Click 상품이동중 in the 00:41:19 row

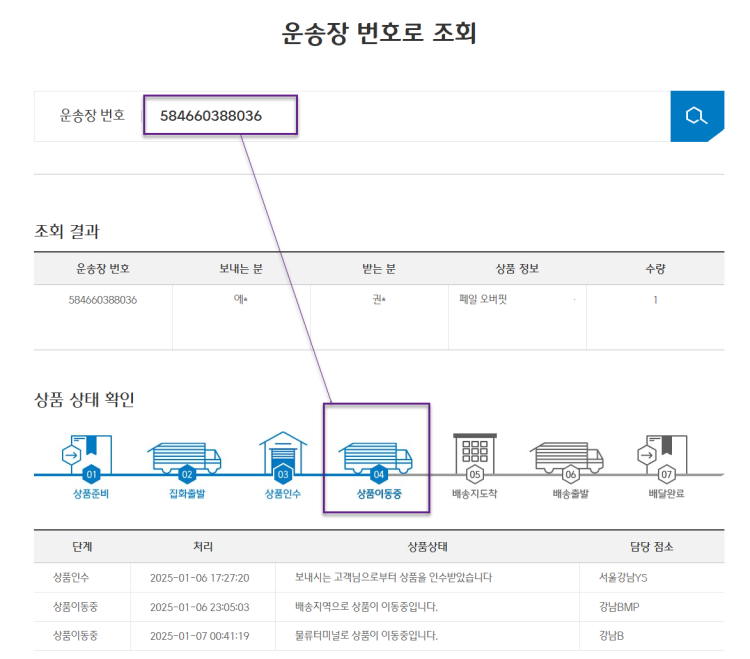coord(75,636)
